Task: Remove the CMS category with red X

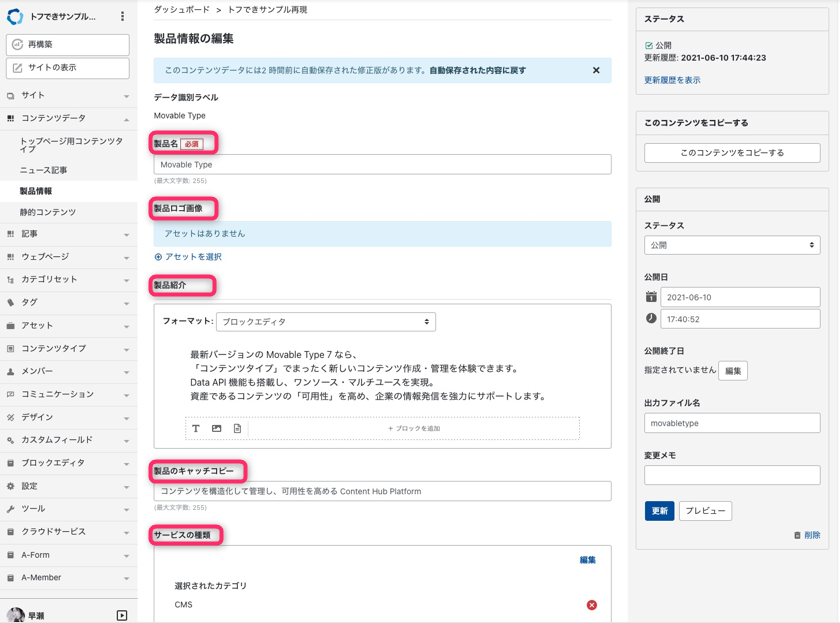Action: [x=591, y=605]
